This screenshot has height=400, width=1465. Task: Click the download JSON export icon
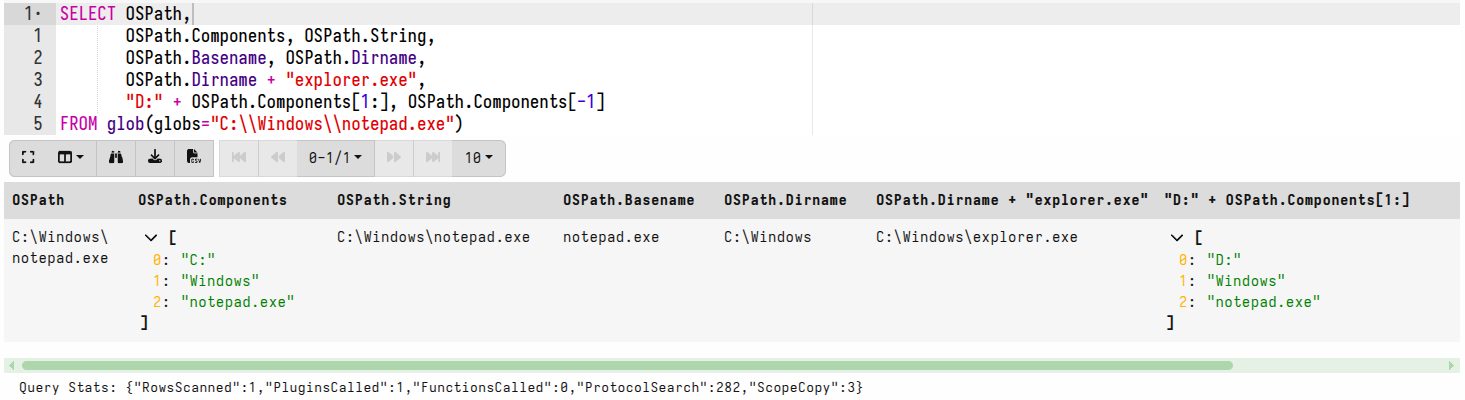pyautogui.click(x=154, y=158)
